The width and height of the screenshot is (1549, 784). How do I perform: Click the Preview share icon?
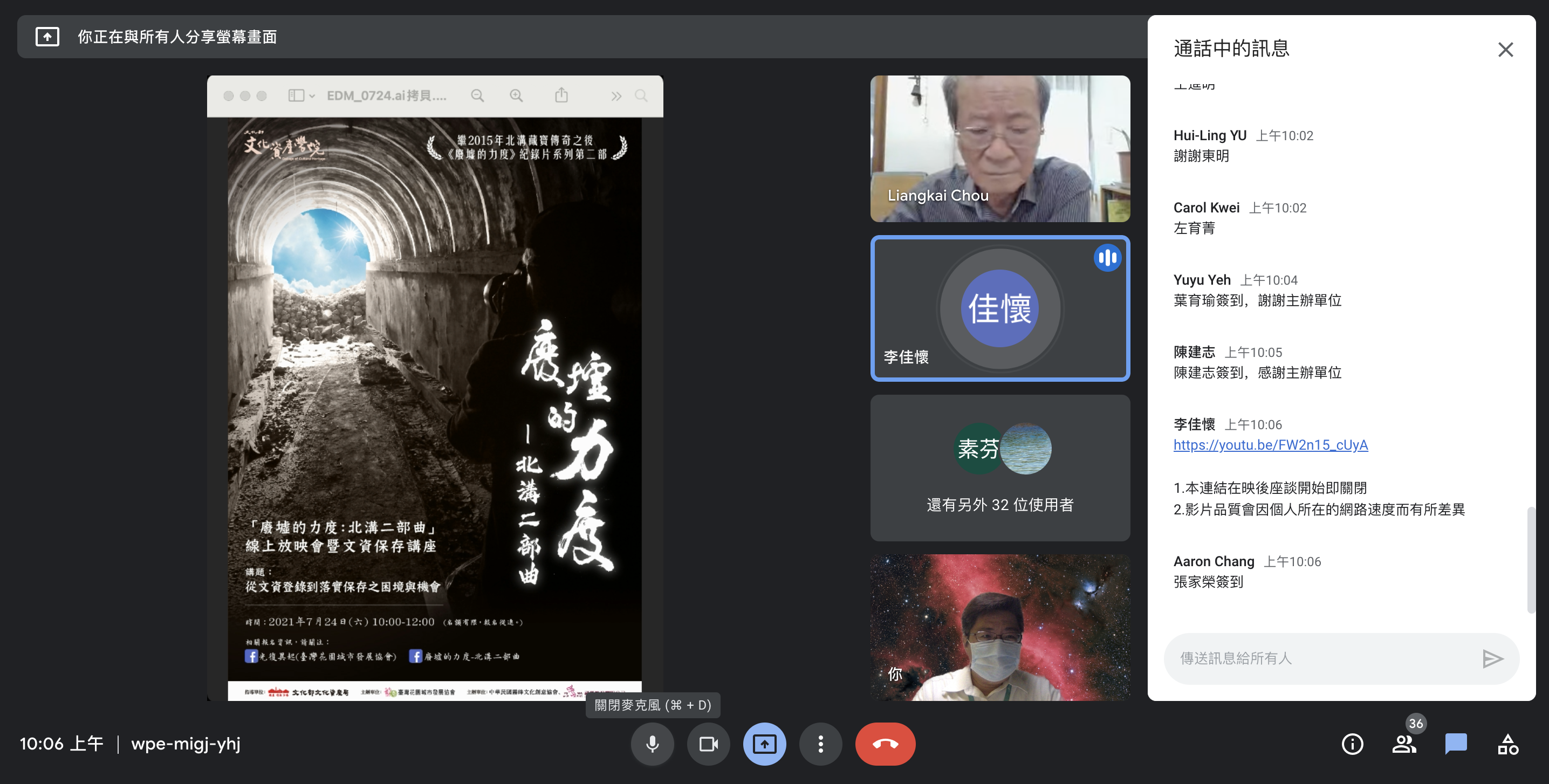pos(561,95)
